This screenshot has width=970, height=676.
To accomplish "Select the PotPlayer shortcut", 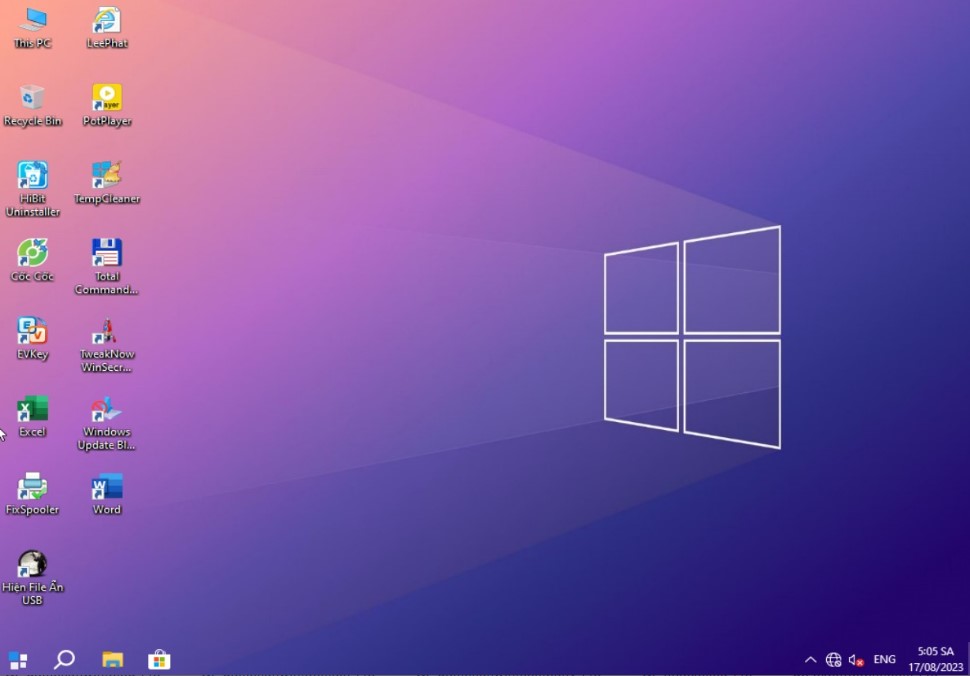I will pyautogui.click(x=106, y=106).
